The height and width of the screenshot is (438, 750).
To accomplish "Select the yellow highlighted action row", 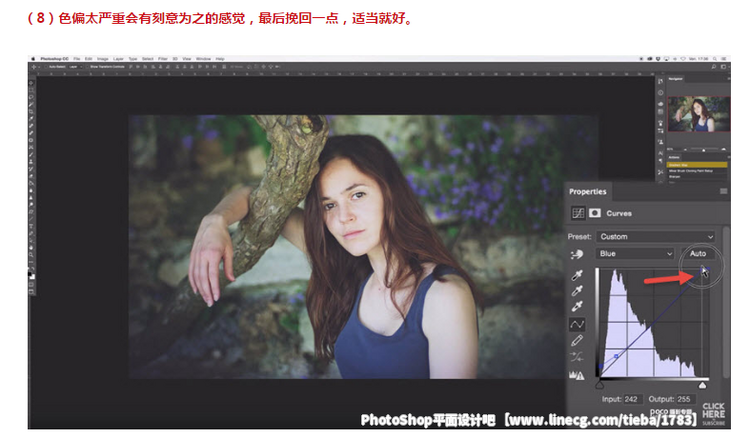I will 697,165.
